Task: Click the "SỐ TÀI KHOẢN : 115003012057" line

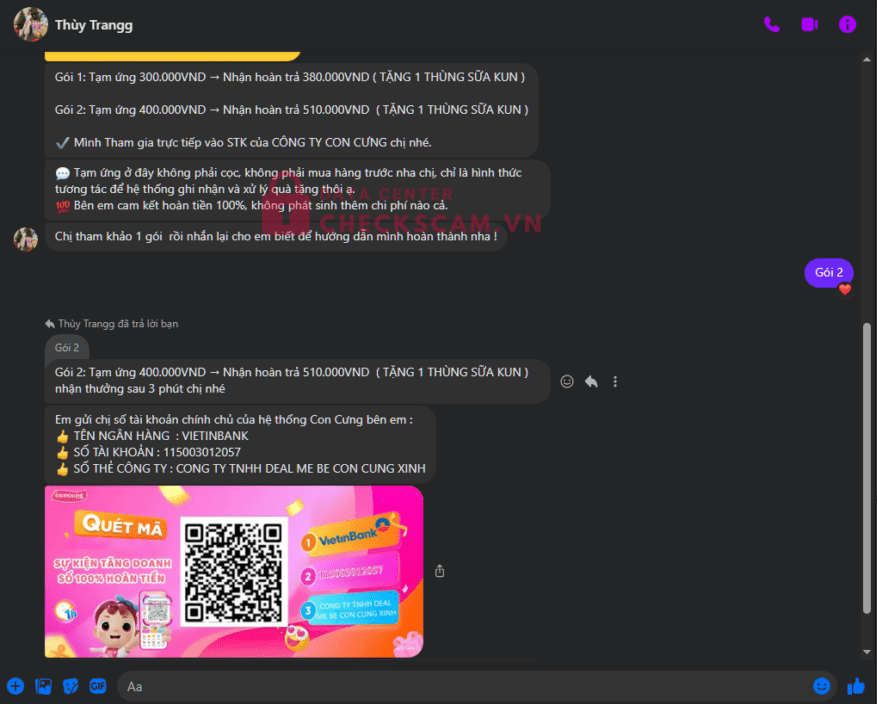Action: [x=148, y=452]
